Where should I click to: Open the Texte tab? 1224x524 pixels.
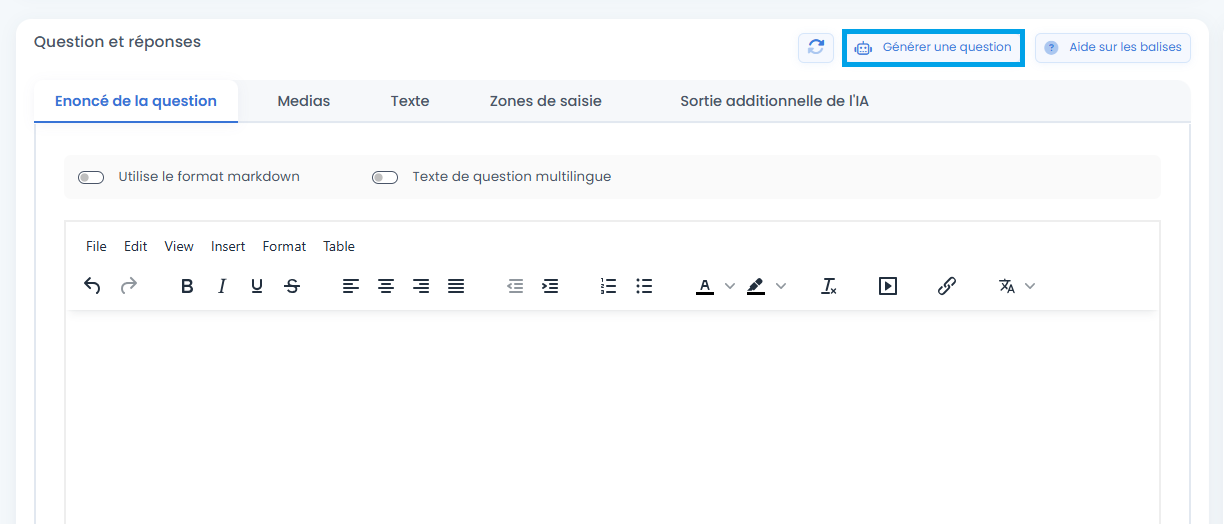(x=410, y=101)
